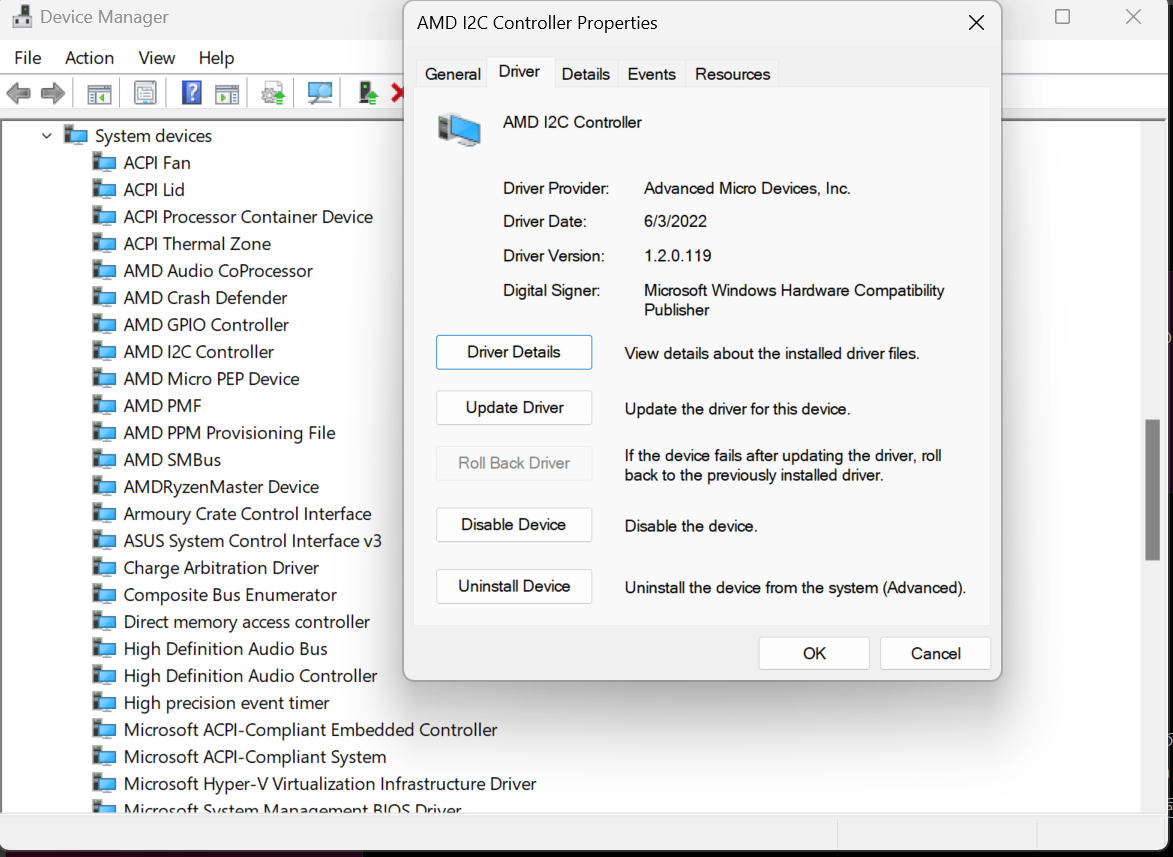The height and width of the screenshot is (857, 1173).
Task: Click the Disable Device button
Action: pyautogui.click(x=514, y=525)
